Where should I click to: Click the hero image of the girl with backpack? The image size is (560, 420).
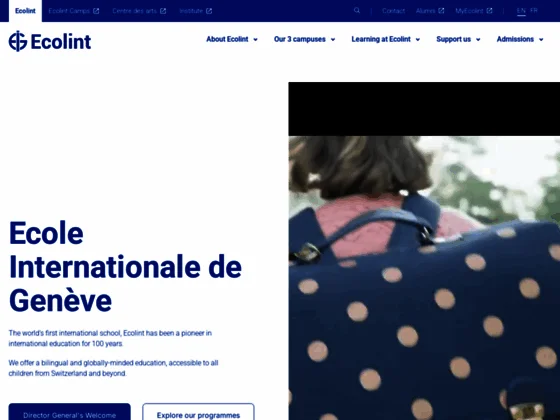tap(424, 278)
